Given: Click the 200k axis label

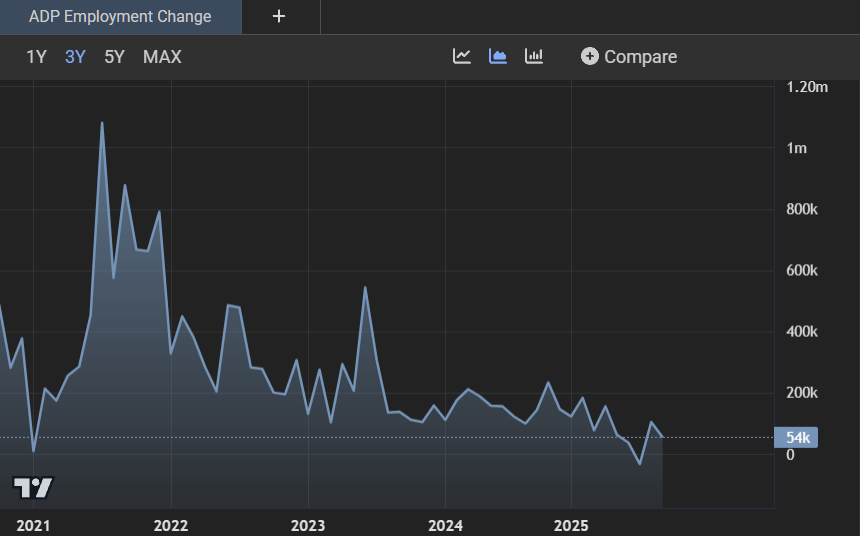Looking at the screenshot, I should (801, 393).
